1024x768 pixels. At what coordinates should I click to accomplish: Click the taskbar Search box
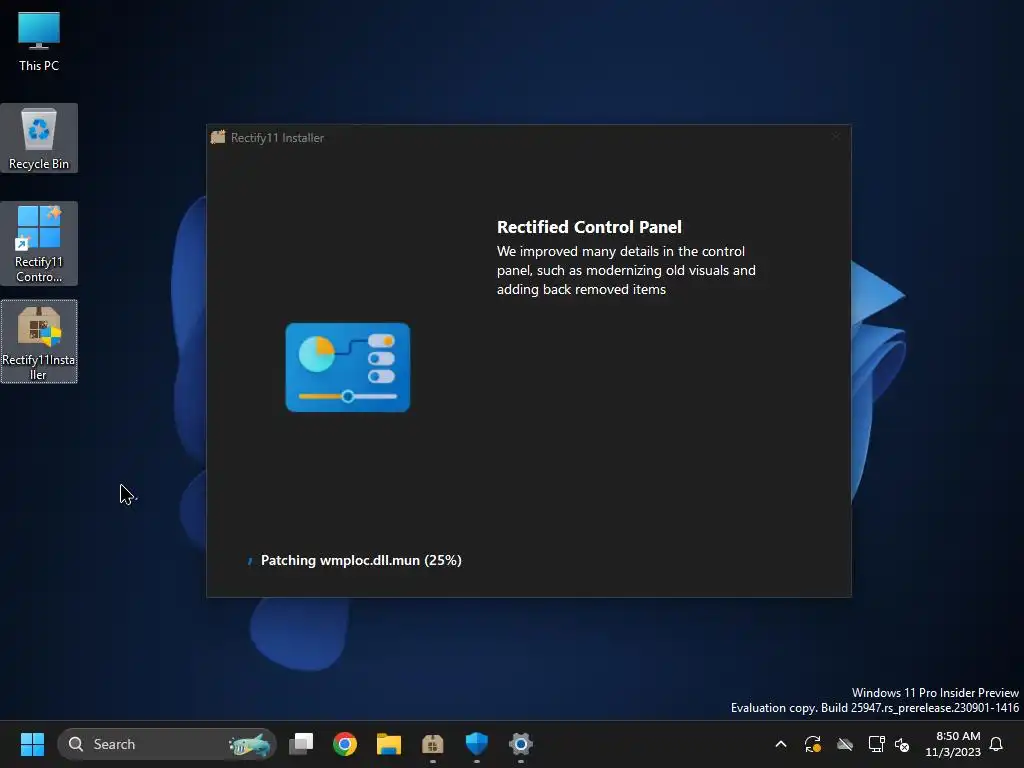click(x=167, y=744)
